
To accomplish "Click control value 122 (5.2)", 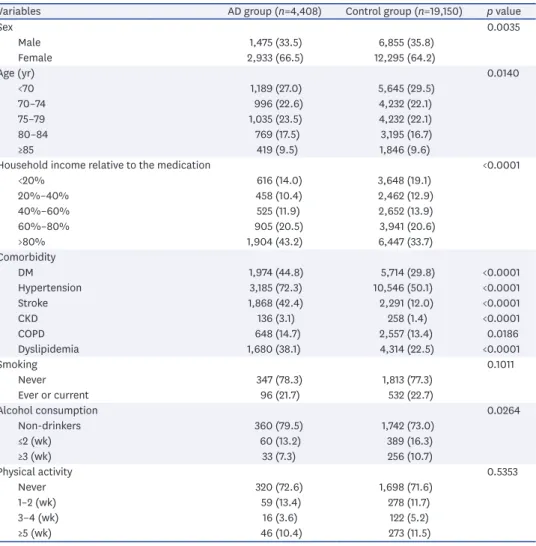I will pos(409,517).
